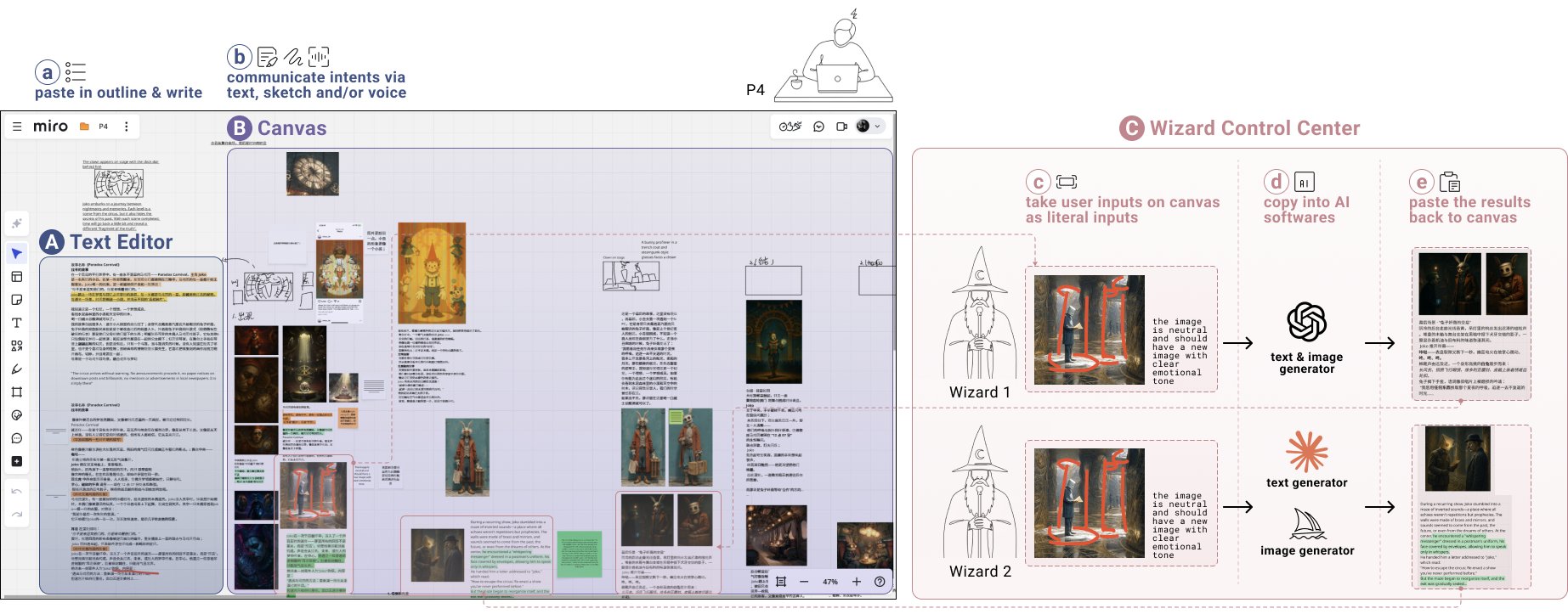Viewport: 1568px width, 614px height.
Task: Open the board options three-dot menu
Action: (127, 127)
